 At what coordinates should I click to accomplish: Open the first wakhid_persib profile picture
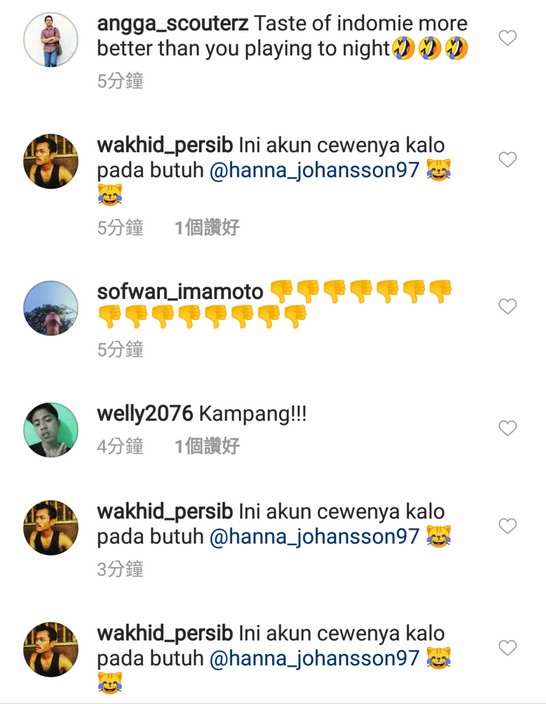pos(51,161)
